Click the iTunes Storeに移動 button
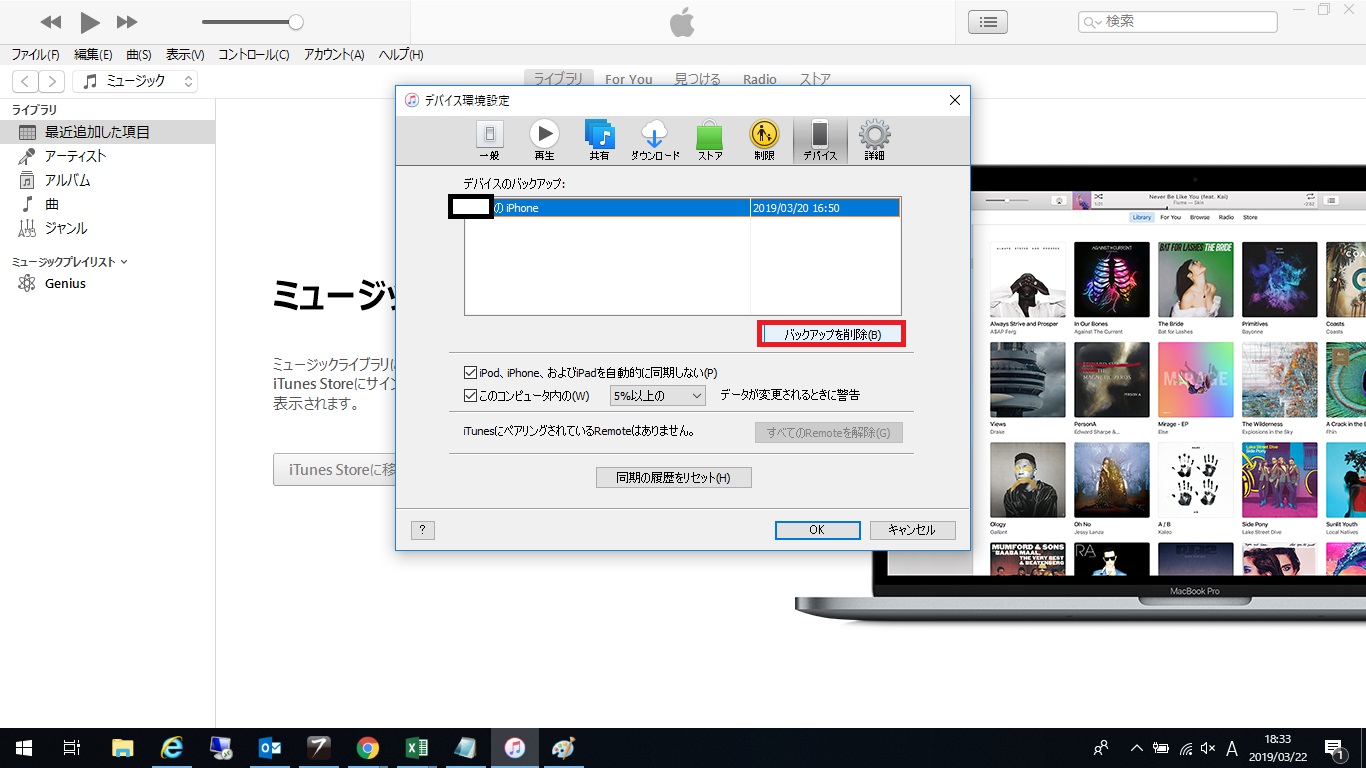This screenshot has height=768, width=1366. click(x=343, y=470)
